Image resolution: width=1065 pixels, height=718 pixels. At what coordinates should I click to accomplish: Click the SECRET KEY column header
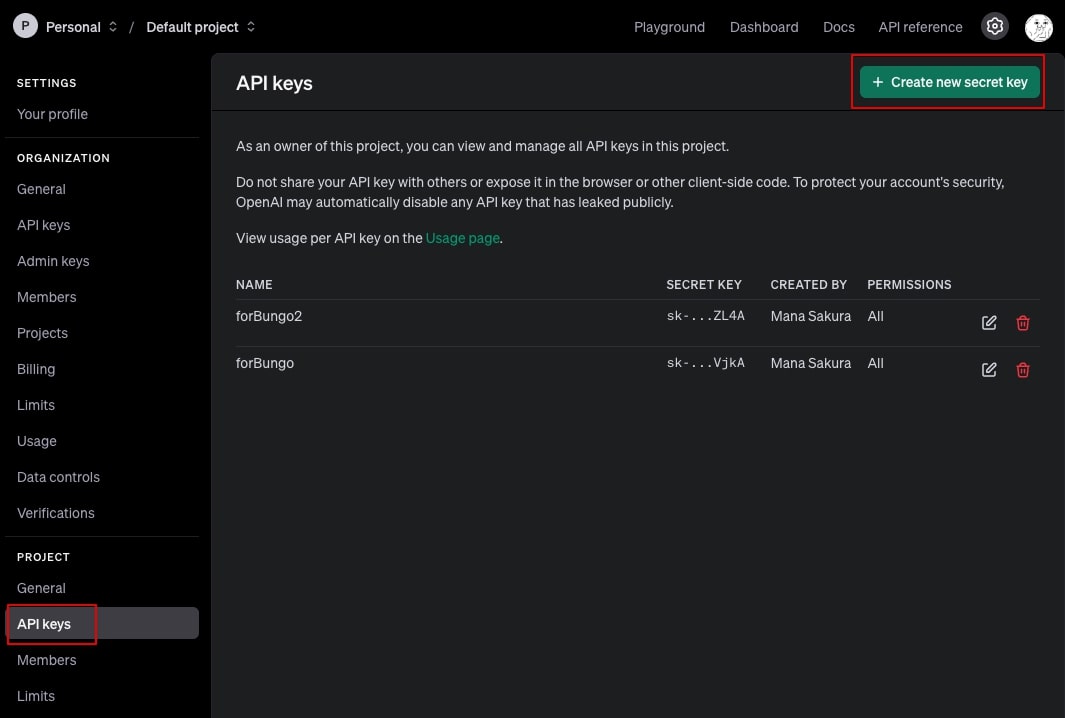[x=704, y=285]
